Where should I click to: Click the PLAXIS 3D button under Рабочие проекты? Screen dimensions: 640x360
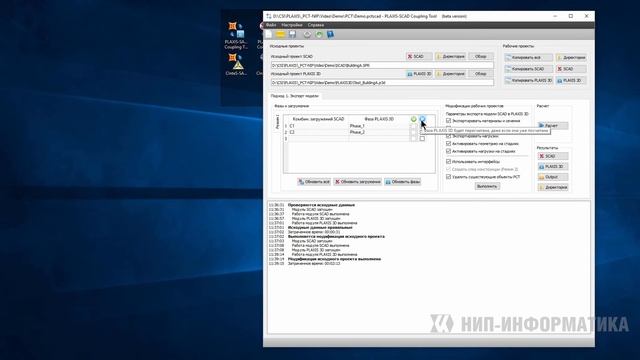tap(571, 80)
